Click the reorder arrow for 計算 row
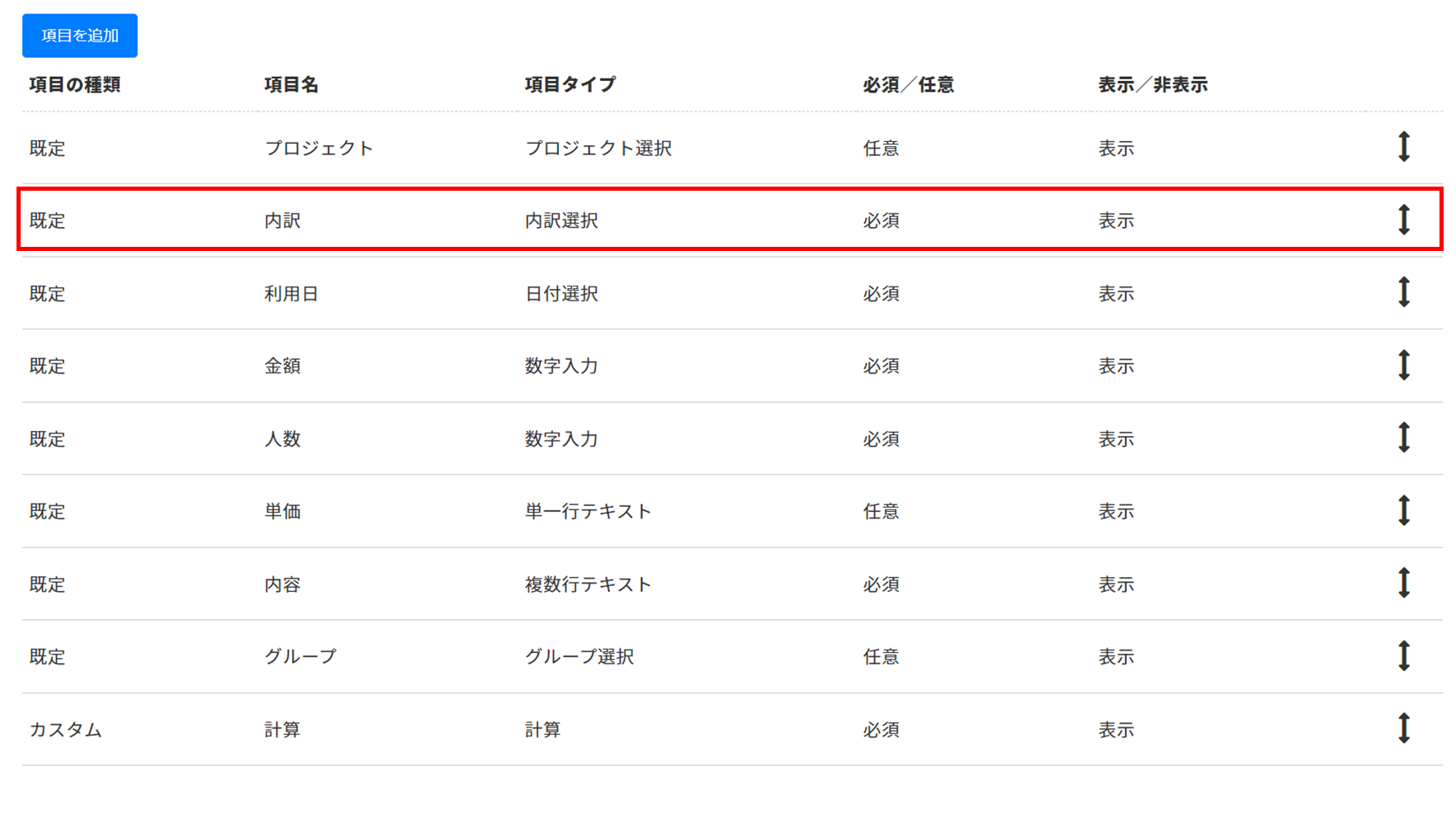This screenshot has width=1456, height=819. point(1403,728)
